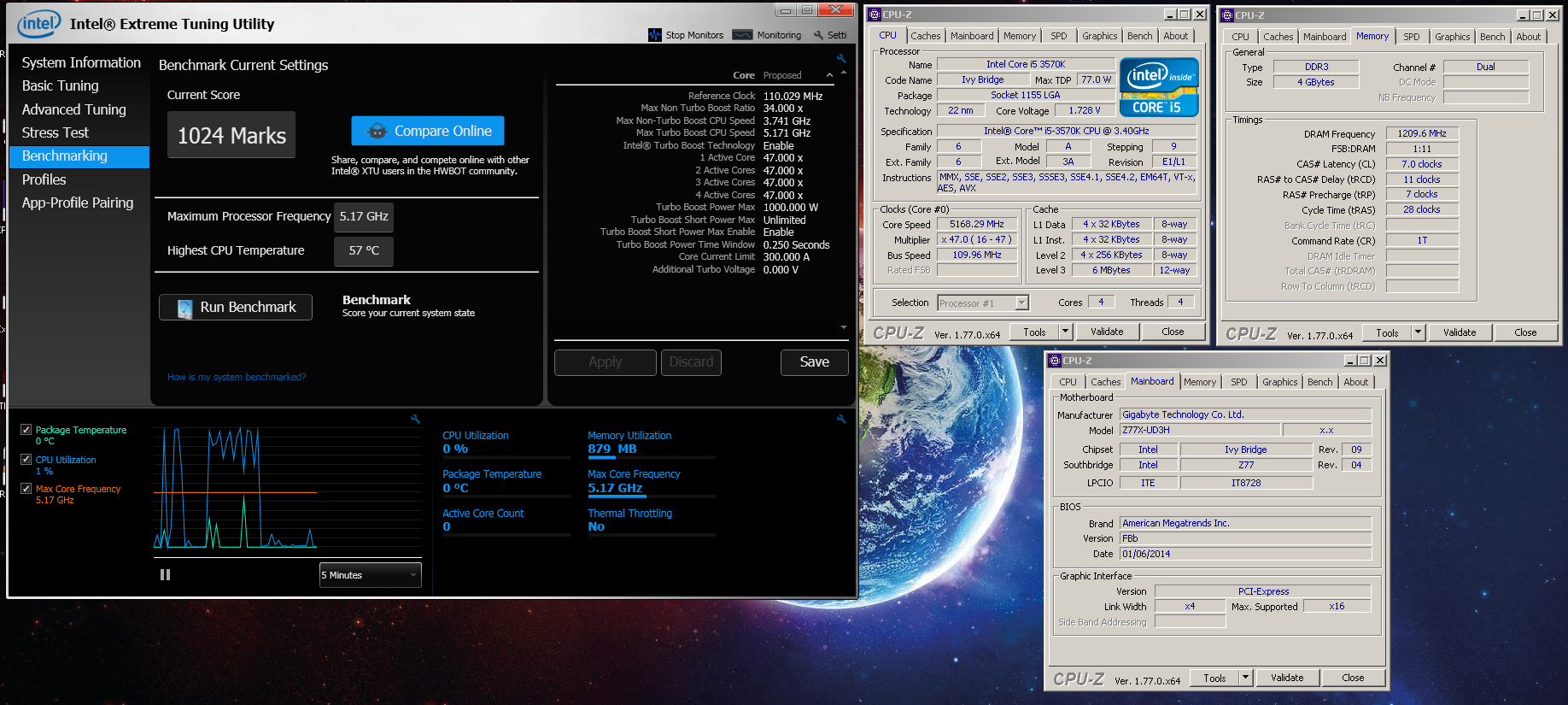Screen dimensions: 1568x705
Task: Switch to the Caches tab in the CPU-Z CPU window
Action: (x=925, y=36)
